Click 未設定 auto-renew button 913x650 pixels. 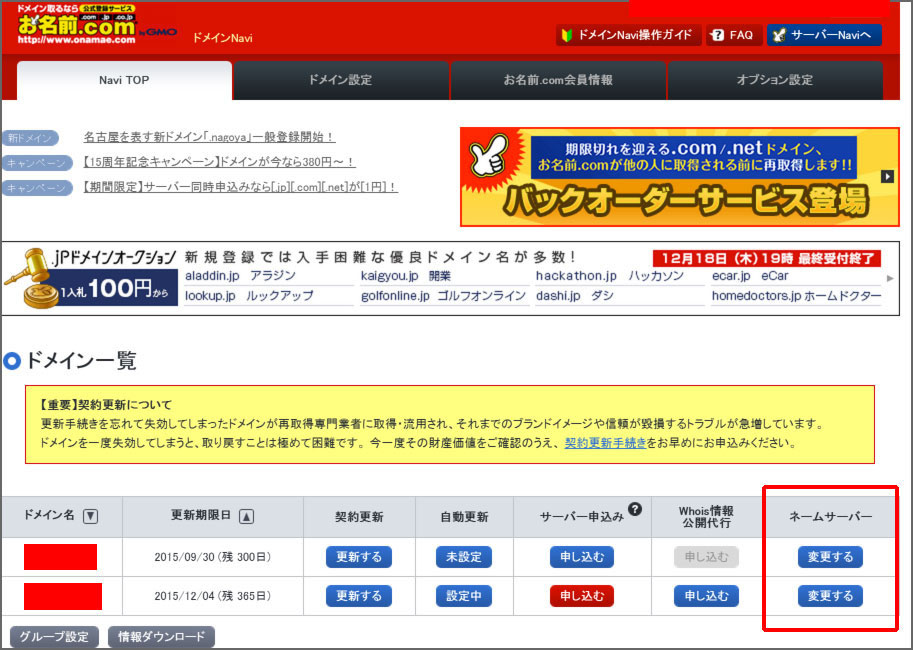[463, 557]
